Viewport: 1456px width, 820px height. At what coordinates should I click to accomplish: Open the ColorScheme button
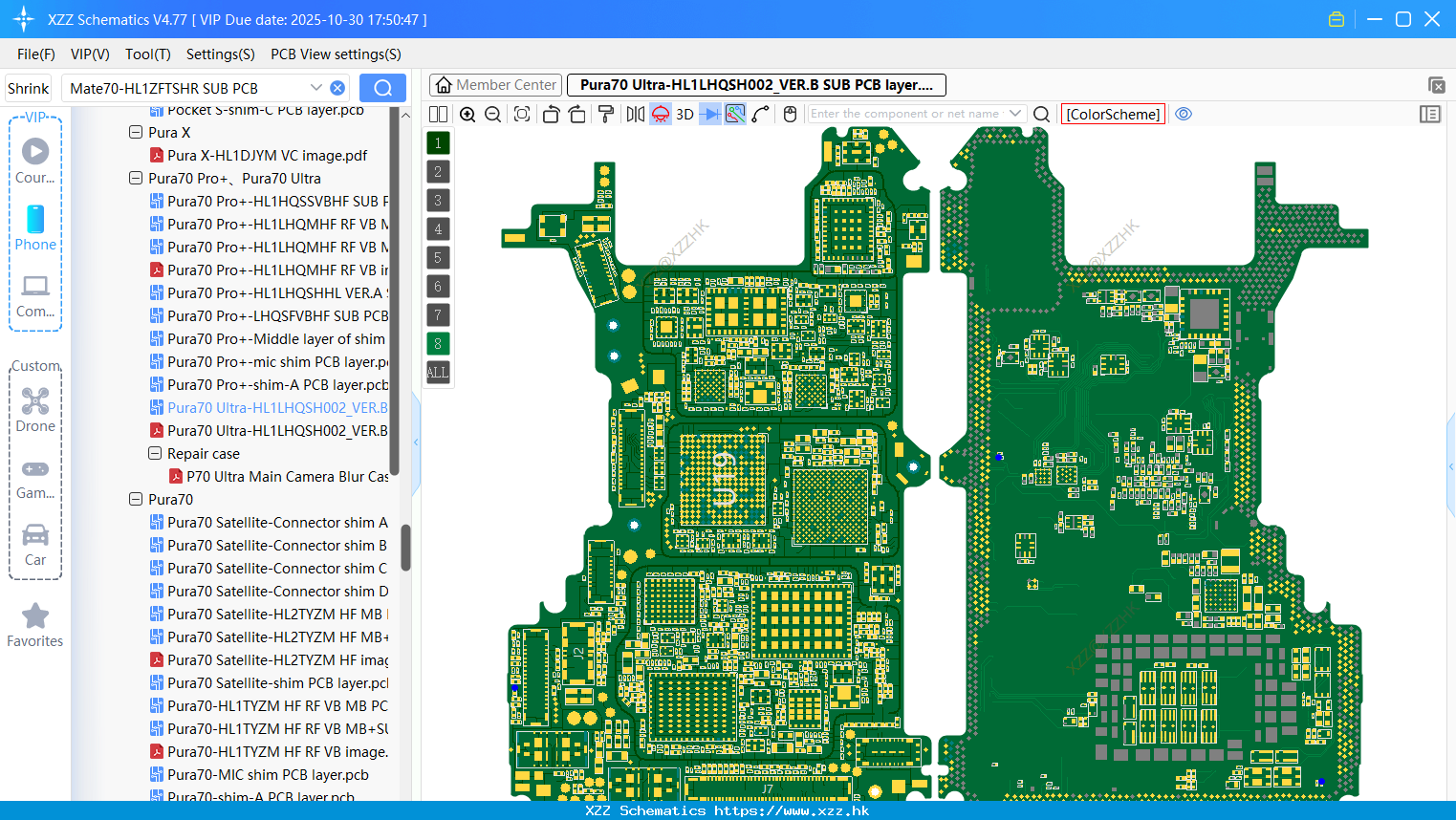coord(1113,114)
